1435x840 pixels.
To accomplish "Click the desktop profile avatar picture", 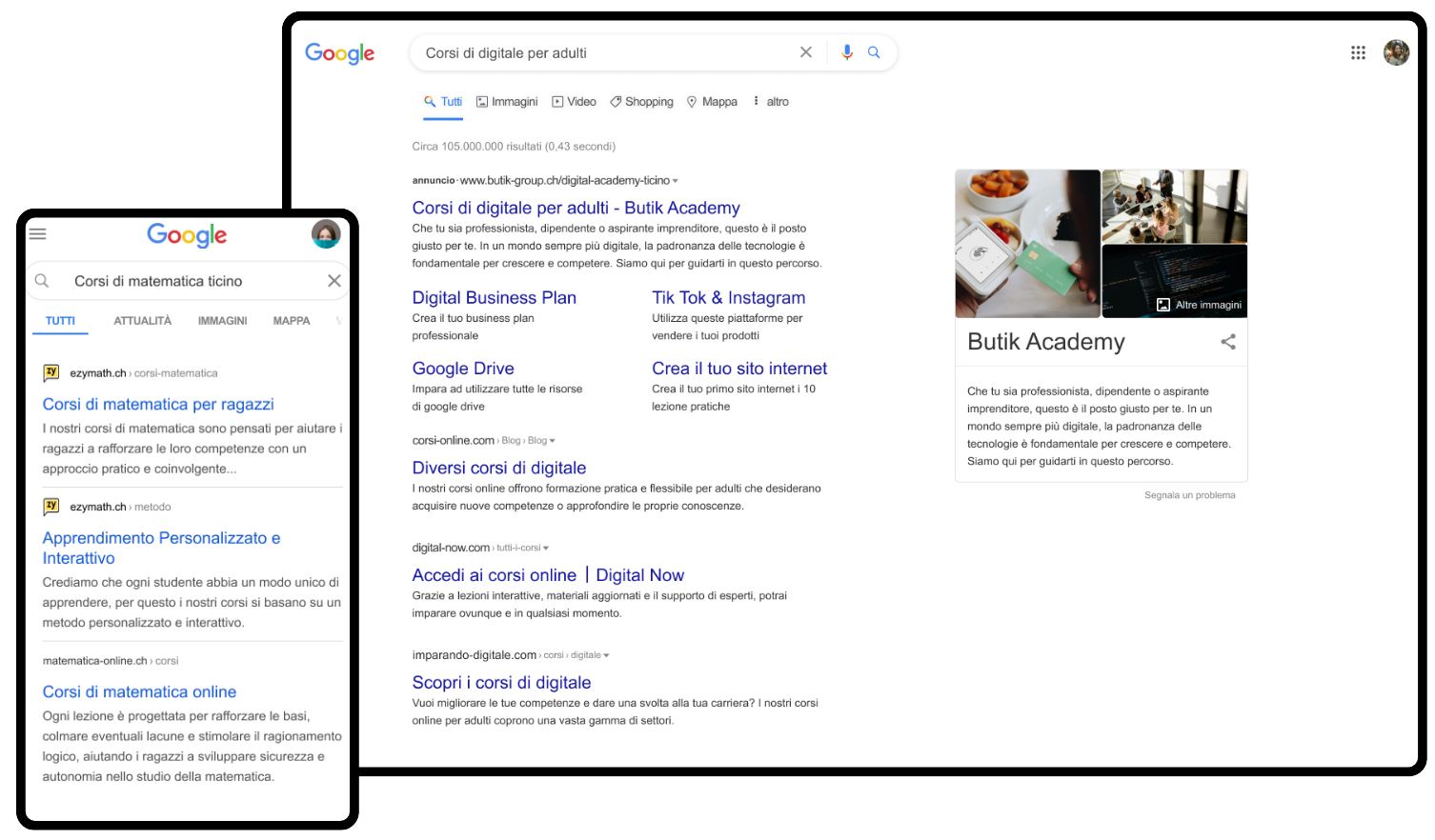I will [x=1396, y=52].
